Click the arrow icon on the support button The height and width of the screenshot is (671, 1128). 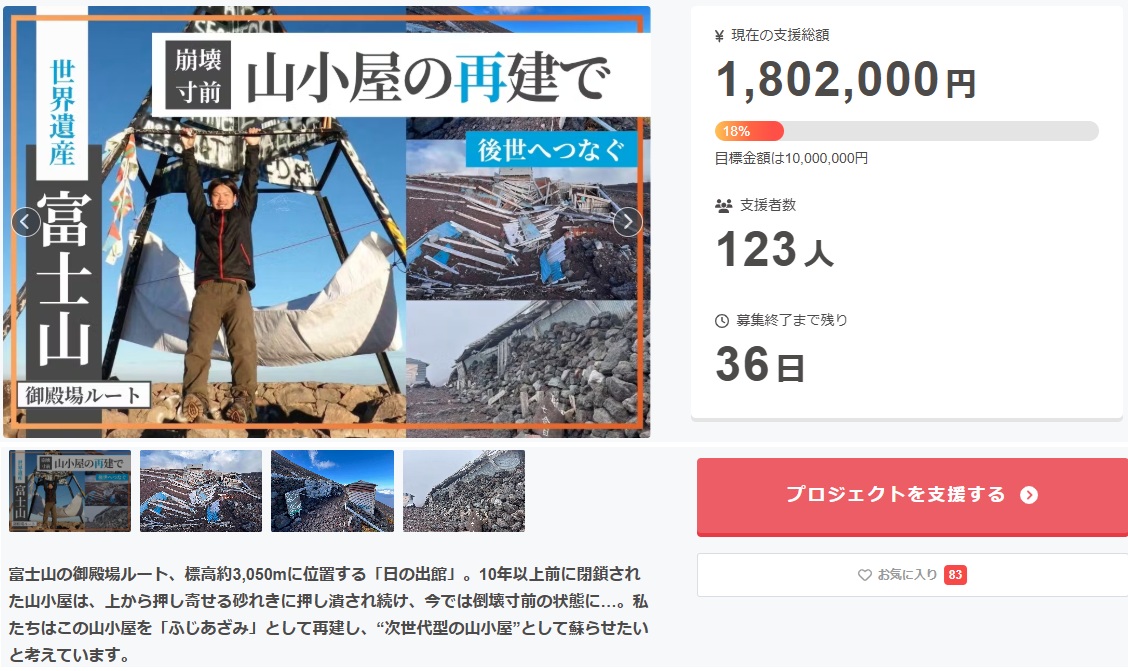point(1029,495)
